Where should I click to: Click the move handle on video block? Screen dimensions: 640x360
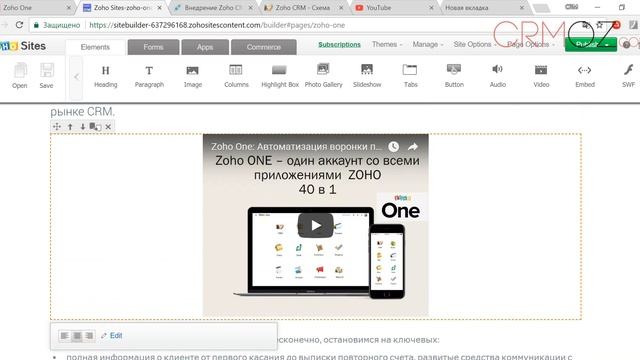[x=57, y=127]
